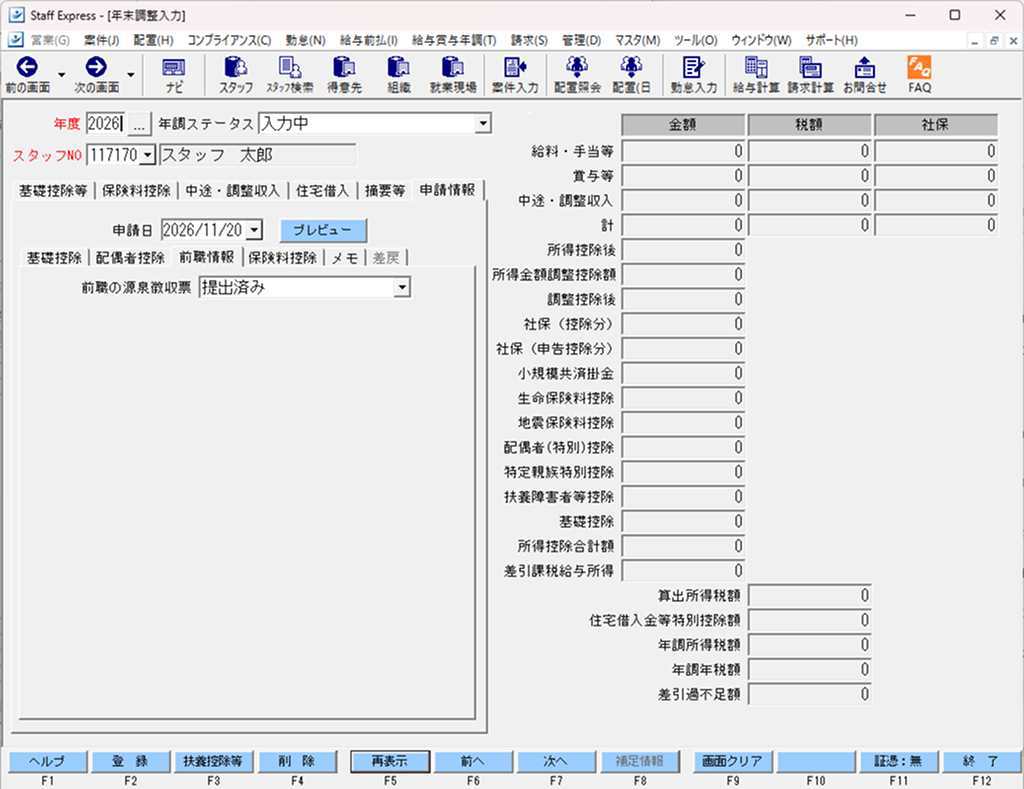
Task: Click the 削除 F4 button
Action: pos(297,762)
